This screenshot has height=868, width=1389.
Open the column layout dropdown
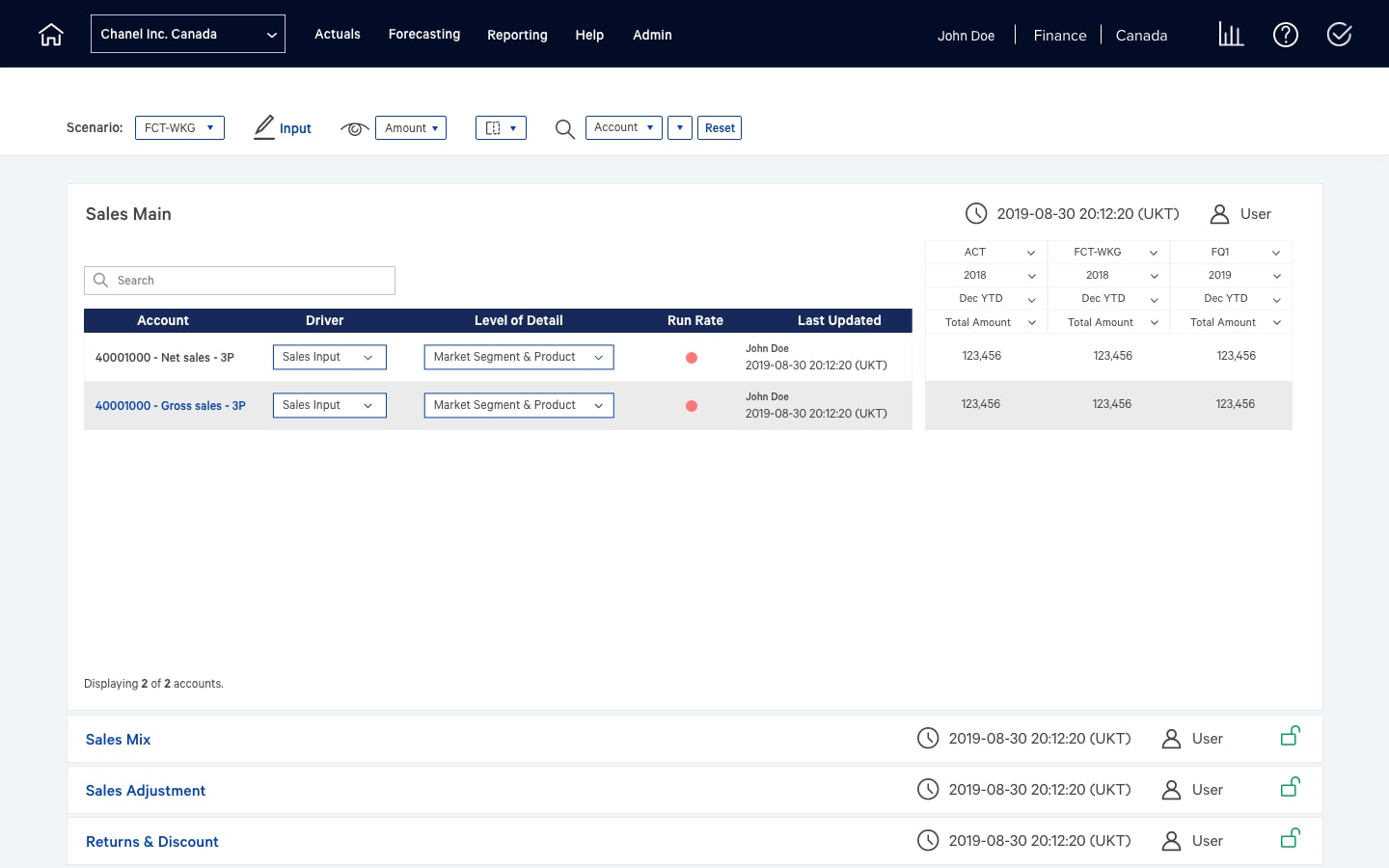(501, 127)
